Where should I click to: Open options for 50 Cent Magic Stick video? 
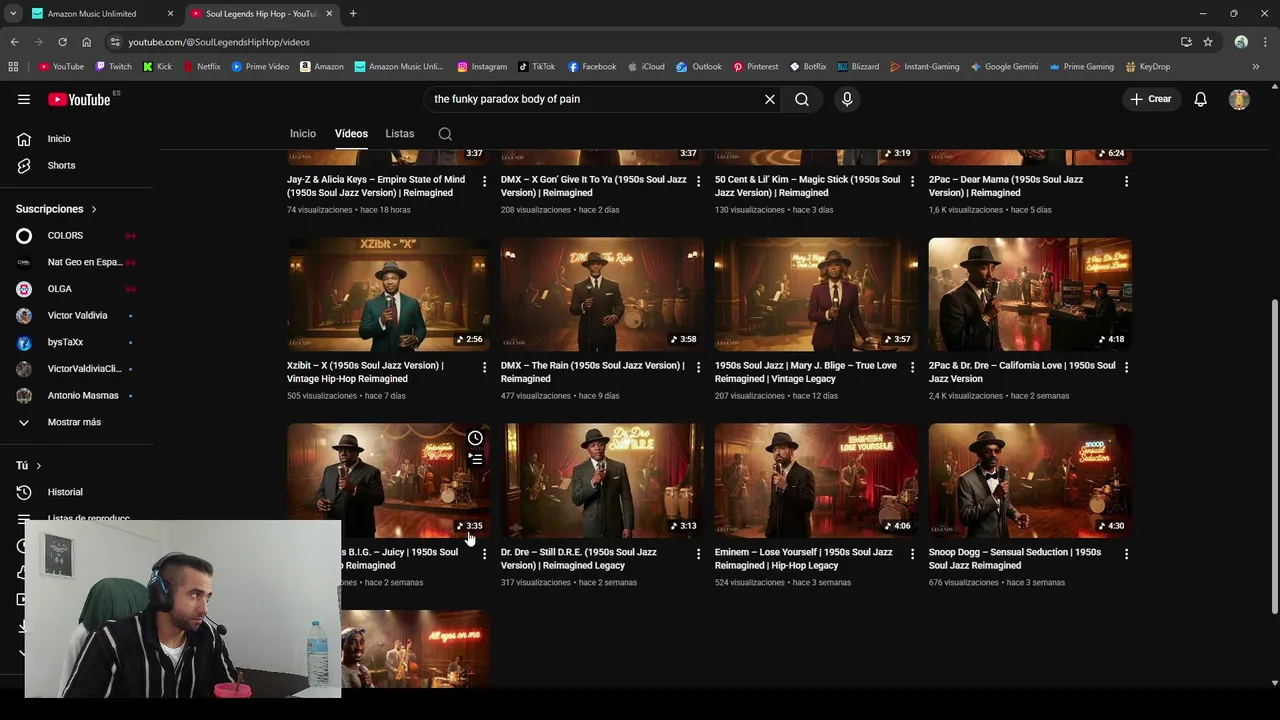click(x=912, y=181)
